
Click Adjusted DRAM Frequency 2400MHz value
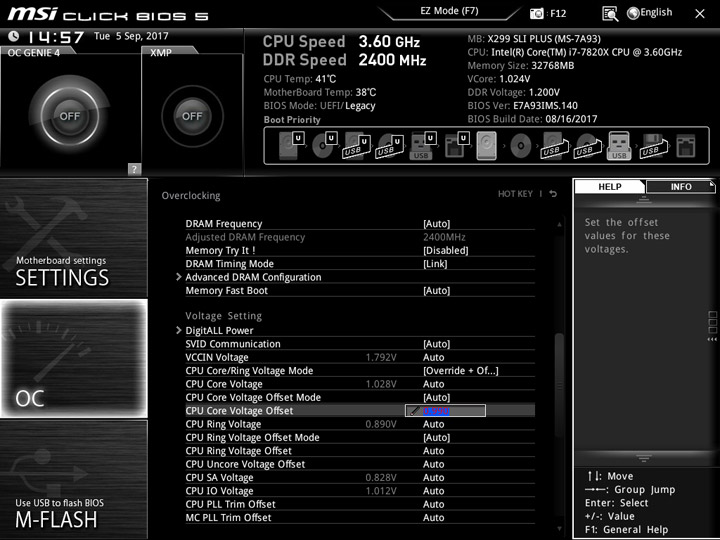pos(444,237)
